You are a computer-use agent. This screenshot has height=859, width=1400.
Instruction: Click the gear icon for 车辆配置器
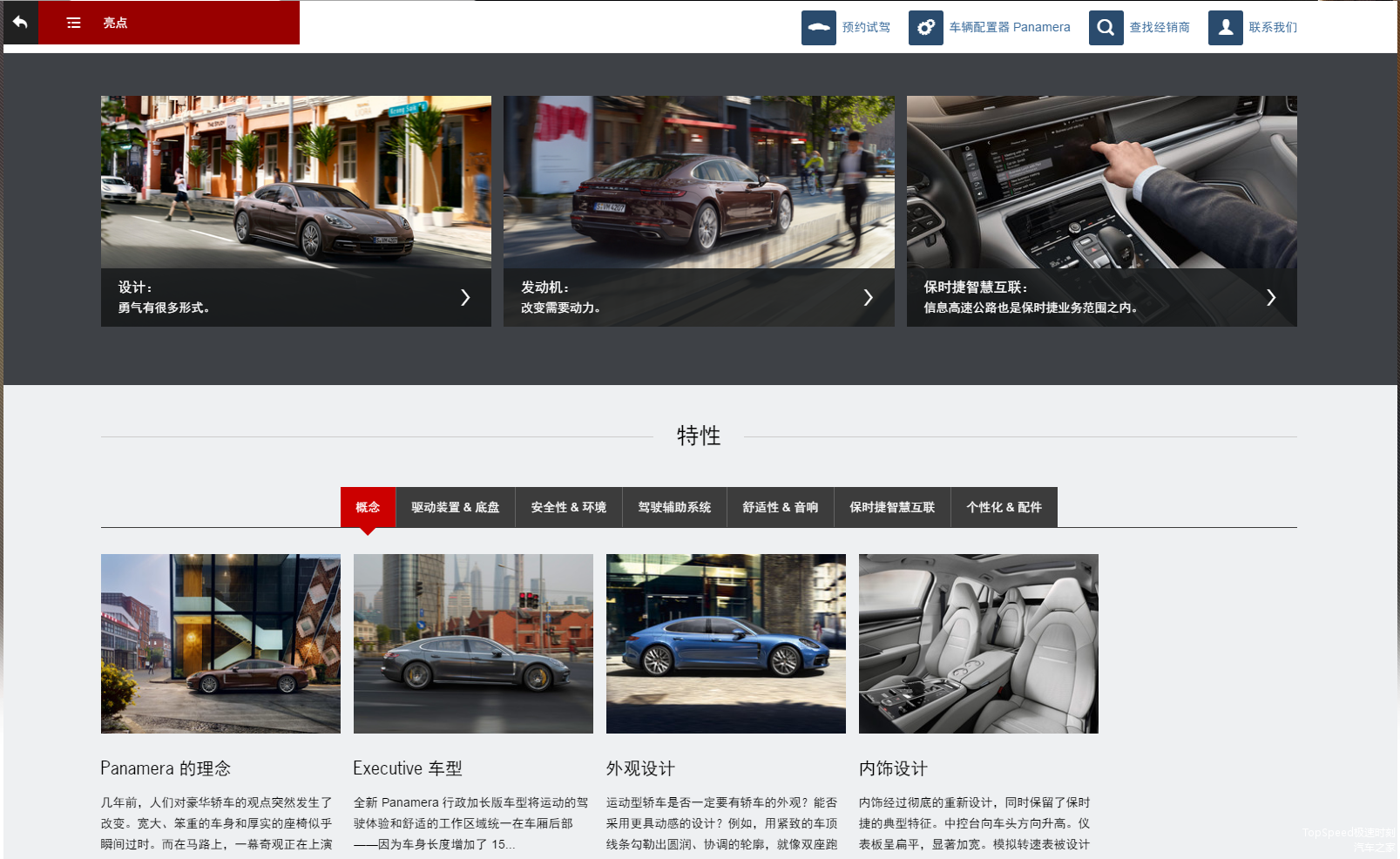(925, 27)
